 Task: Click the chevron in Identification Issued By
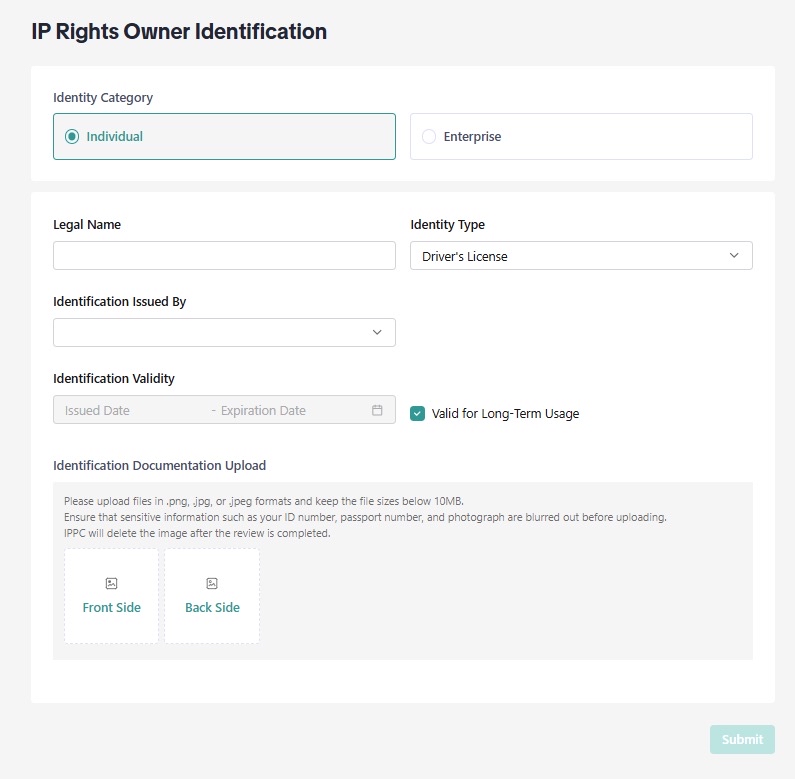[377, 333]
